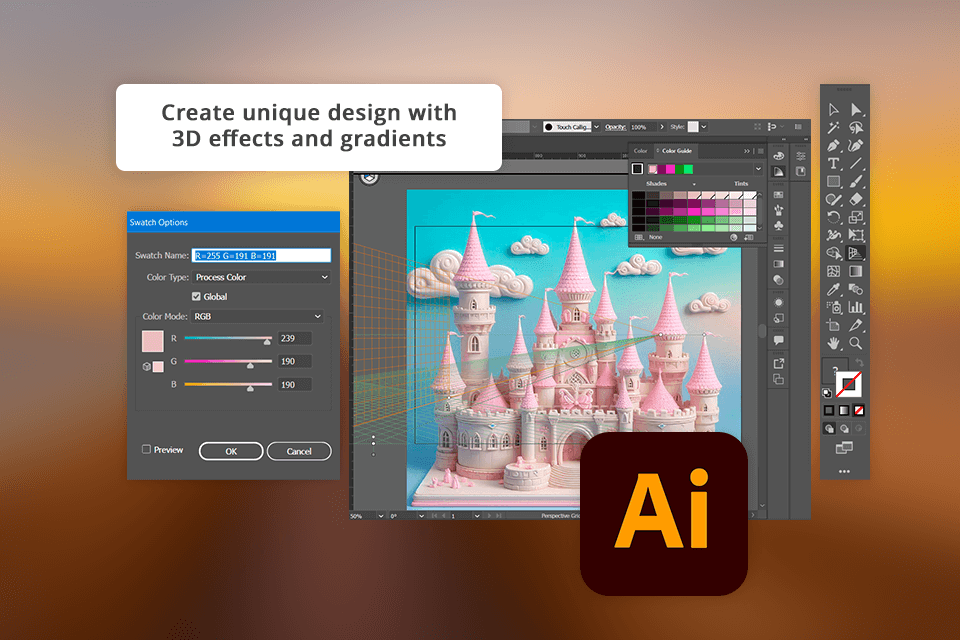The height and width of the screenshot is (640, 960).
Task: Open the zoom level 50% dropdown
Action: pyautogui.click(x=381, y=516)
